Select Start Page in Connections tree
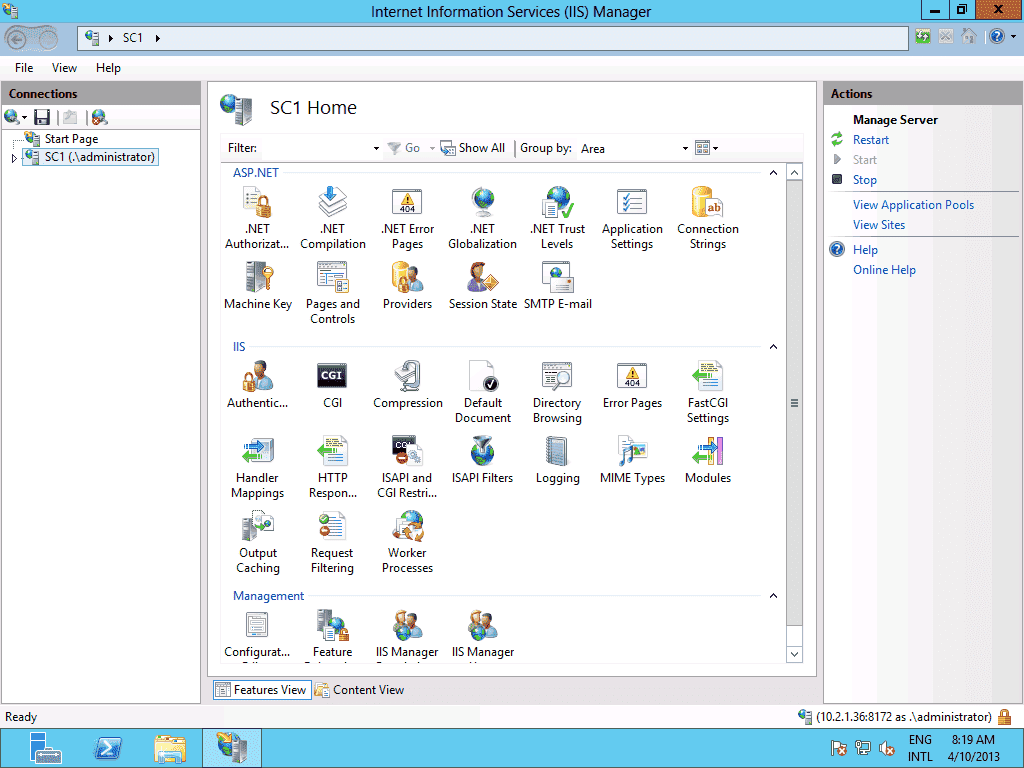The width and height of the screenshot is (1024, 768). tap(71, 139)
